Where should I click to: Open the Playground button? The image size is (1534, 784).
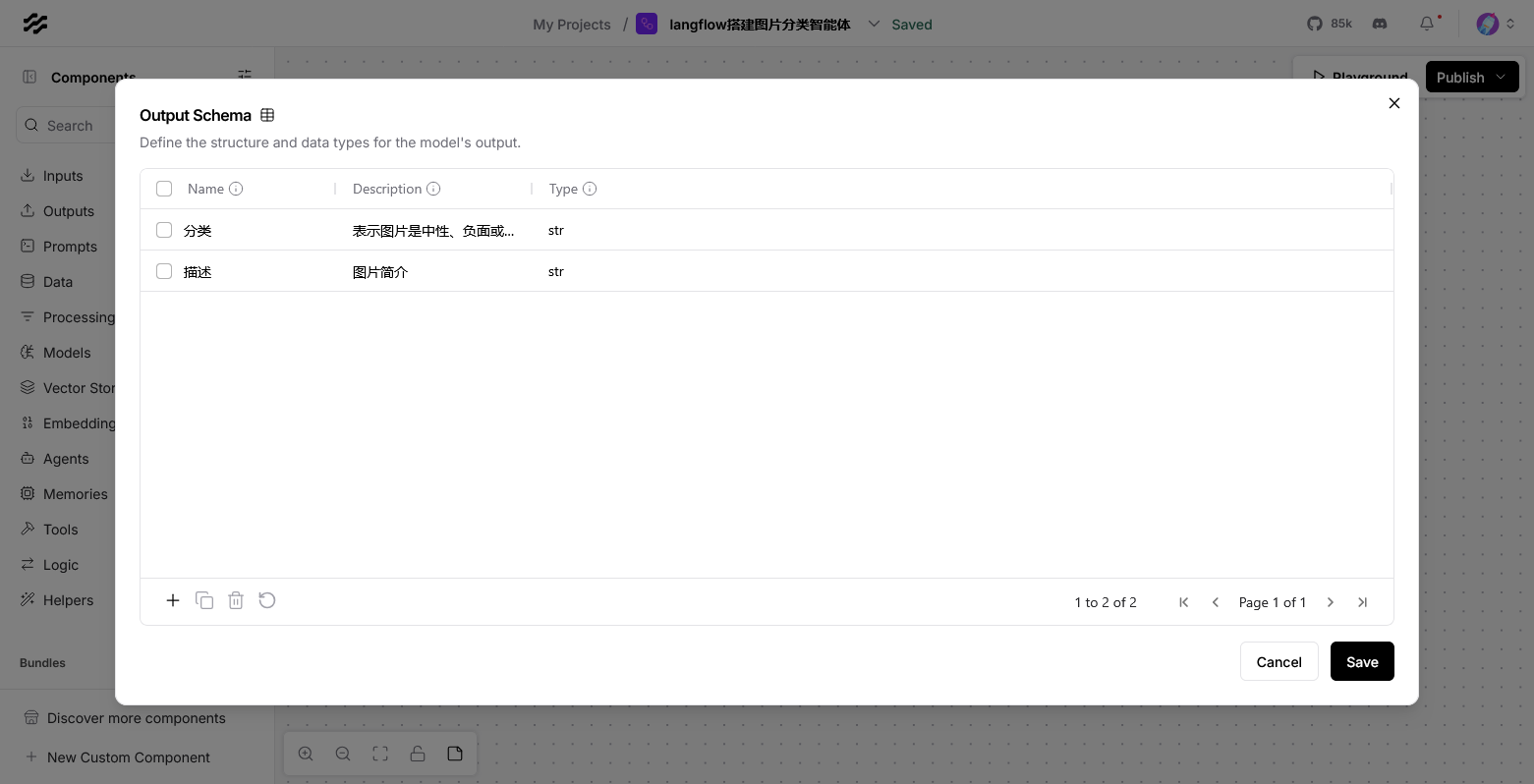1359,77
